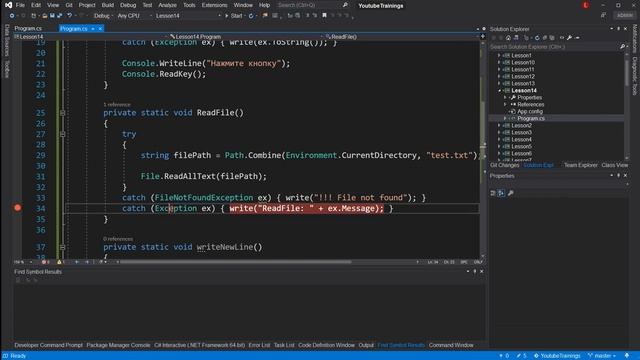
Task: Click Solution Explorer search magnifier icon
Action: click(x=622, y=47)
